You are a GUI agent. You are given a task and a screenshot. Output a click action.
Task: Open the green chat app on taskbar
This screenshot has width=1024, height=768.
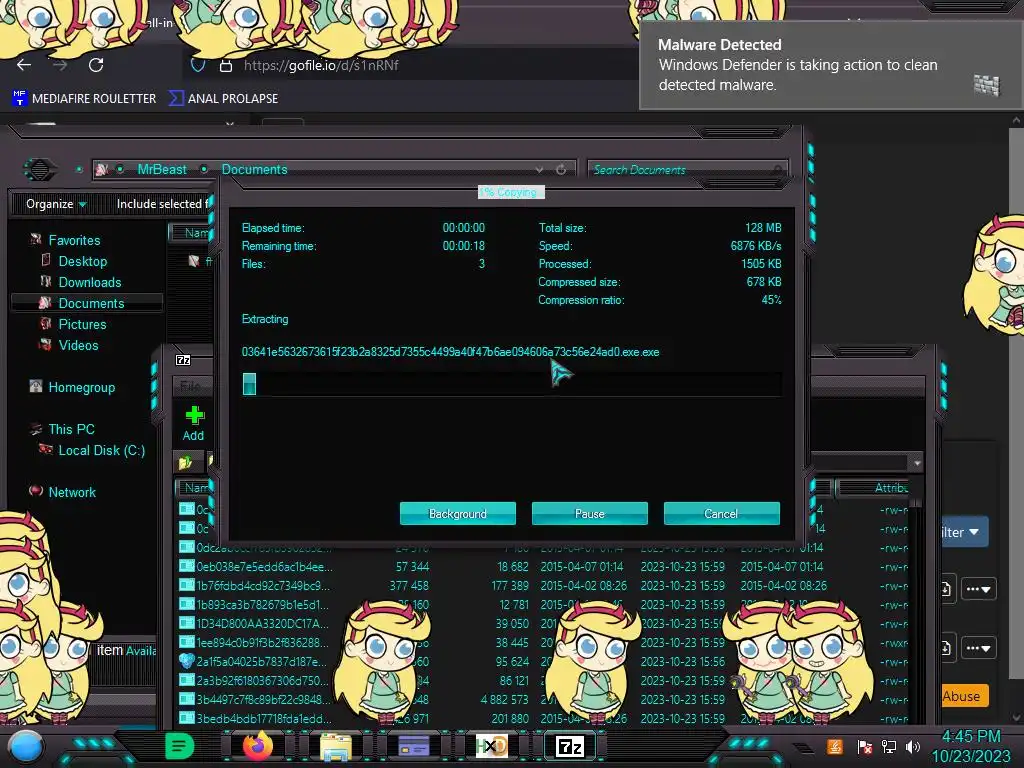179,746
